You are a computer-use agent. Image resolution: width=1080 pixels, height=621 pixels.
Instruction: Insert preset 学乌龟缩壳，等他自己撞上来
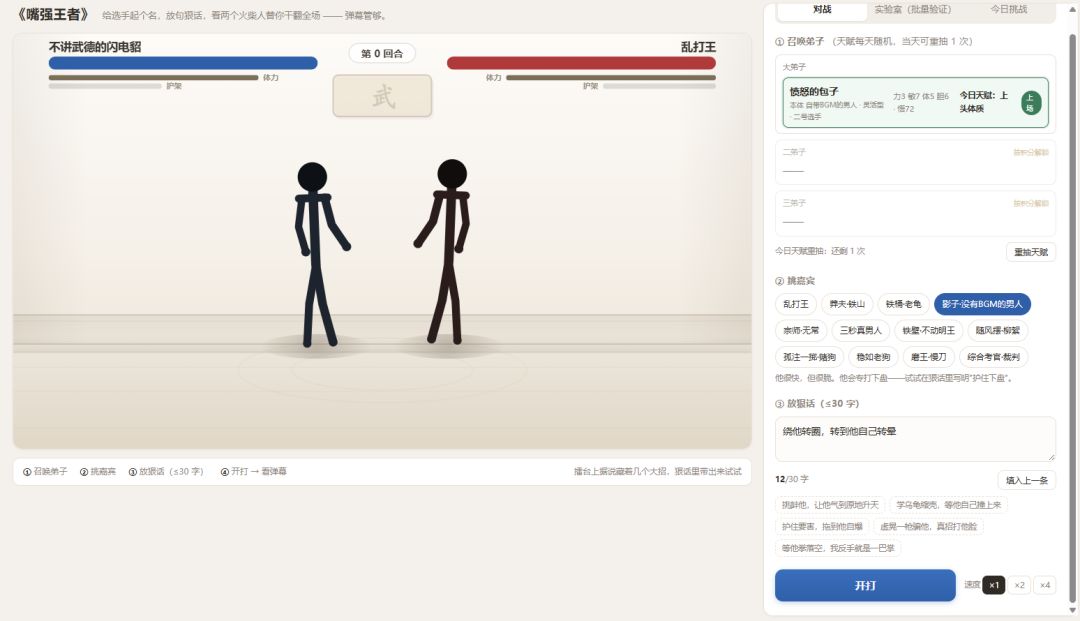pos(948,505)
